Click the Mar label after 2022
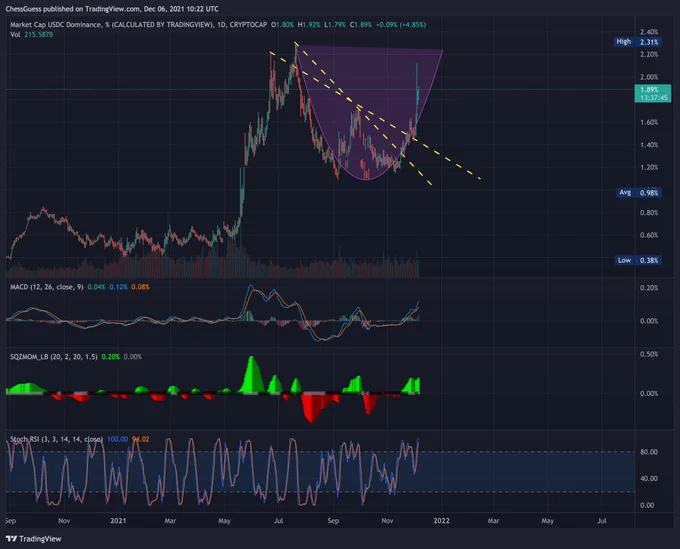Image resolution: width=680 pixels, height=549 pixels. click(x=494, y=520)
